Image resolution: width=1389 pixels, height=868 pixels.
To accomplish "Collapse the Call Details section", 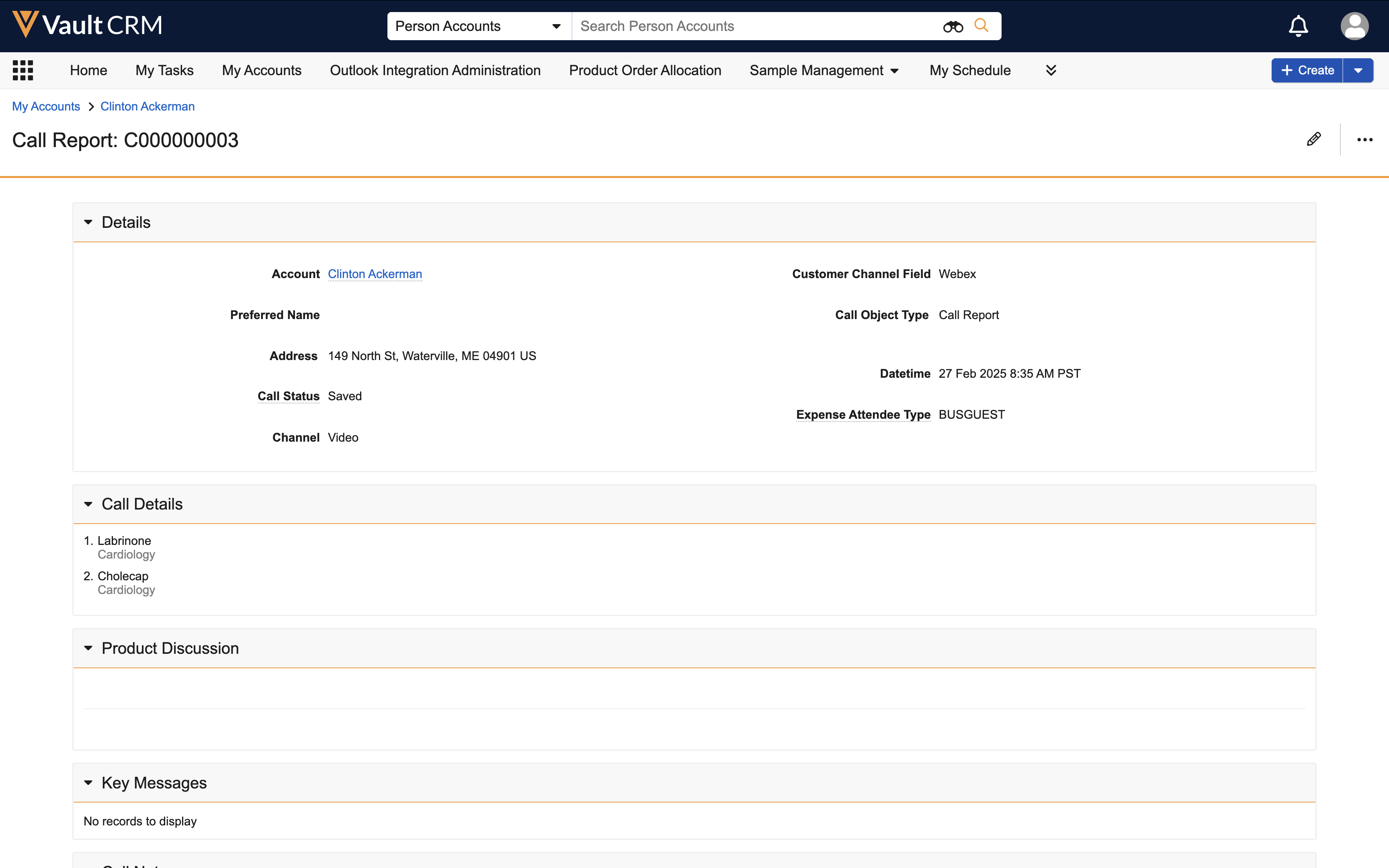I will 88,504.
